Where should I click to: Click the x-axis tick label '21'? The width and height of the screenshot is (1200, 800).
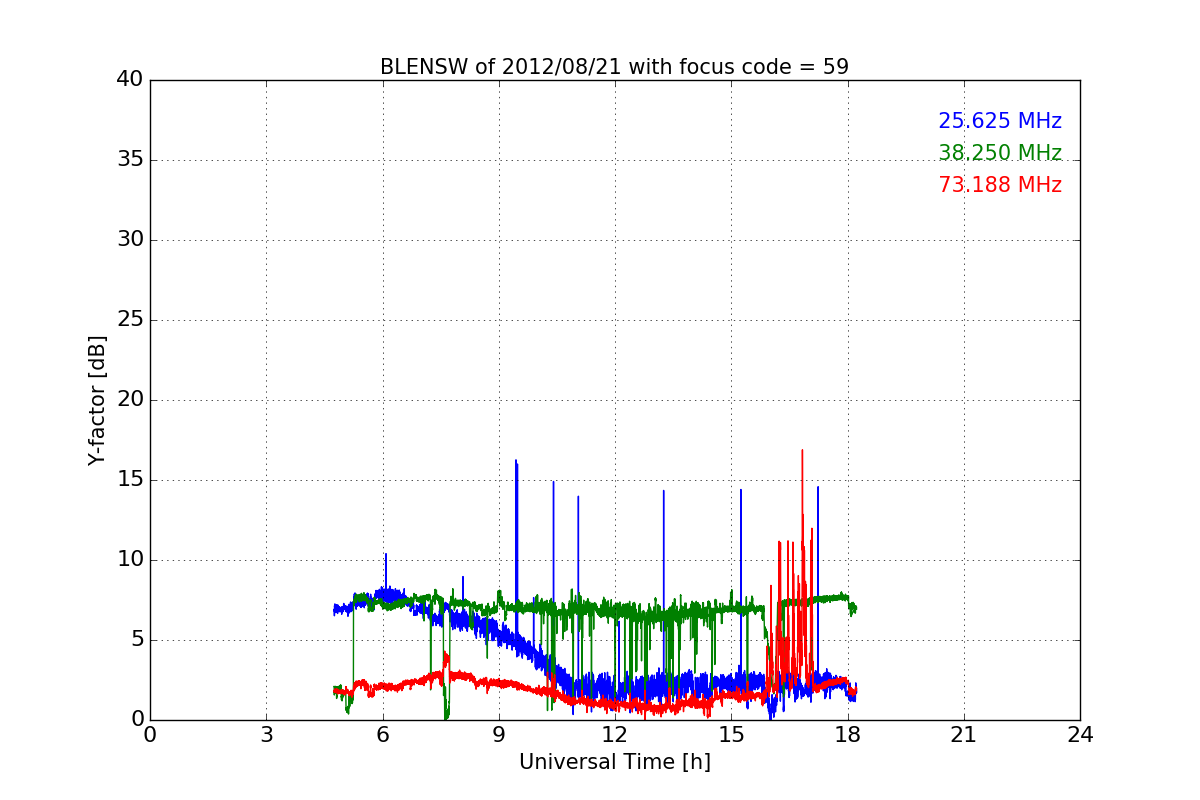pyautogui.click(x=964, y=735)
